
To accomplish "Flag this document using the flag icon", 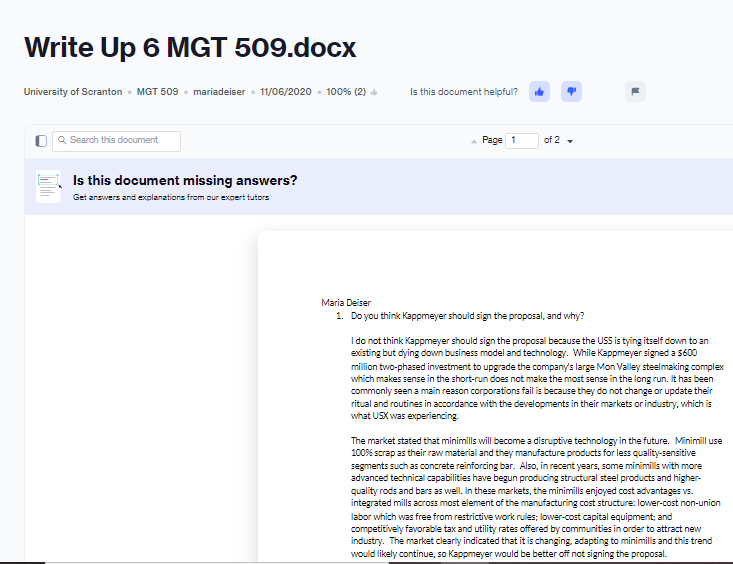I will [x=635, y=92].
